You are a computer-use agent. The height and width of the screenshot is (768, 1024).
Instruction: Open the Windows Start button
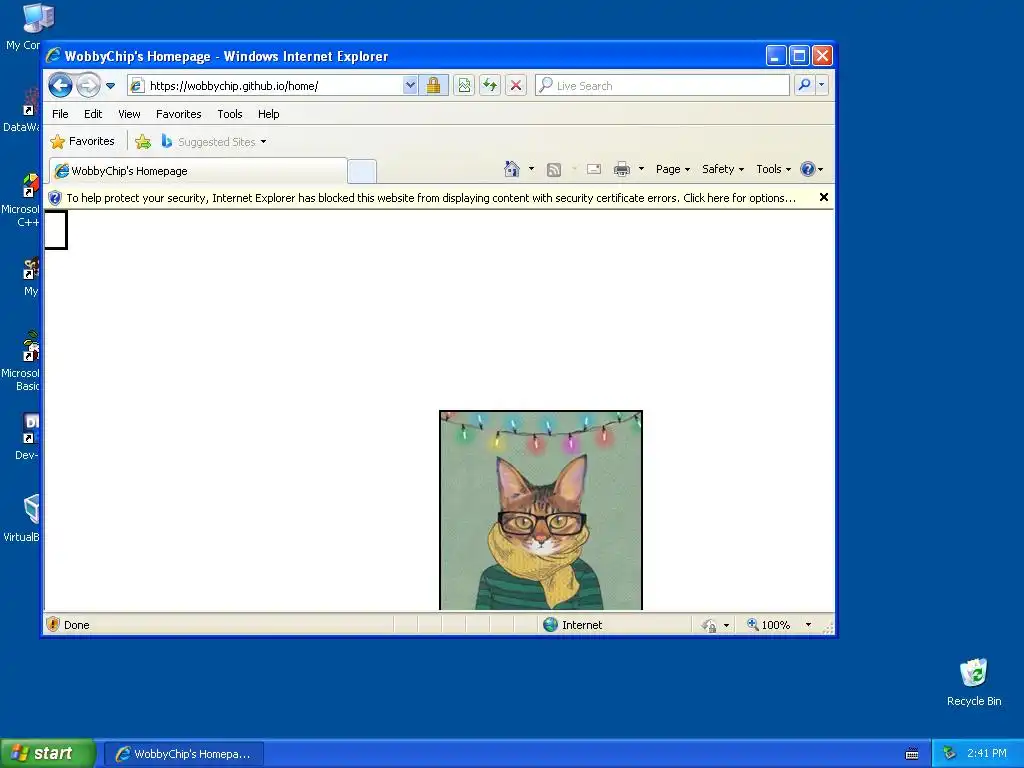pos(47,753)
